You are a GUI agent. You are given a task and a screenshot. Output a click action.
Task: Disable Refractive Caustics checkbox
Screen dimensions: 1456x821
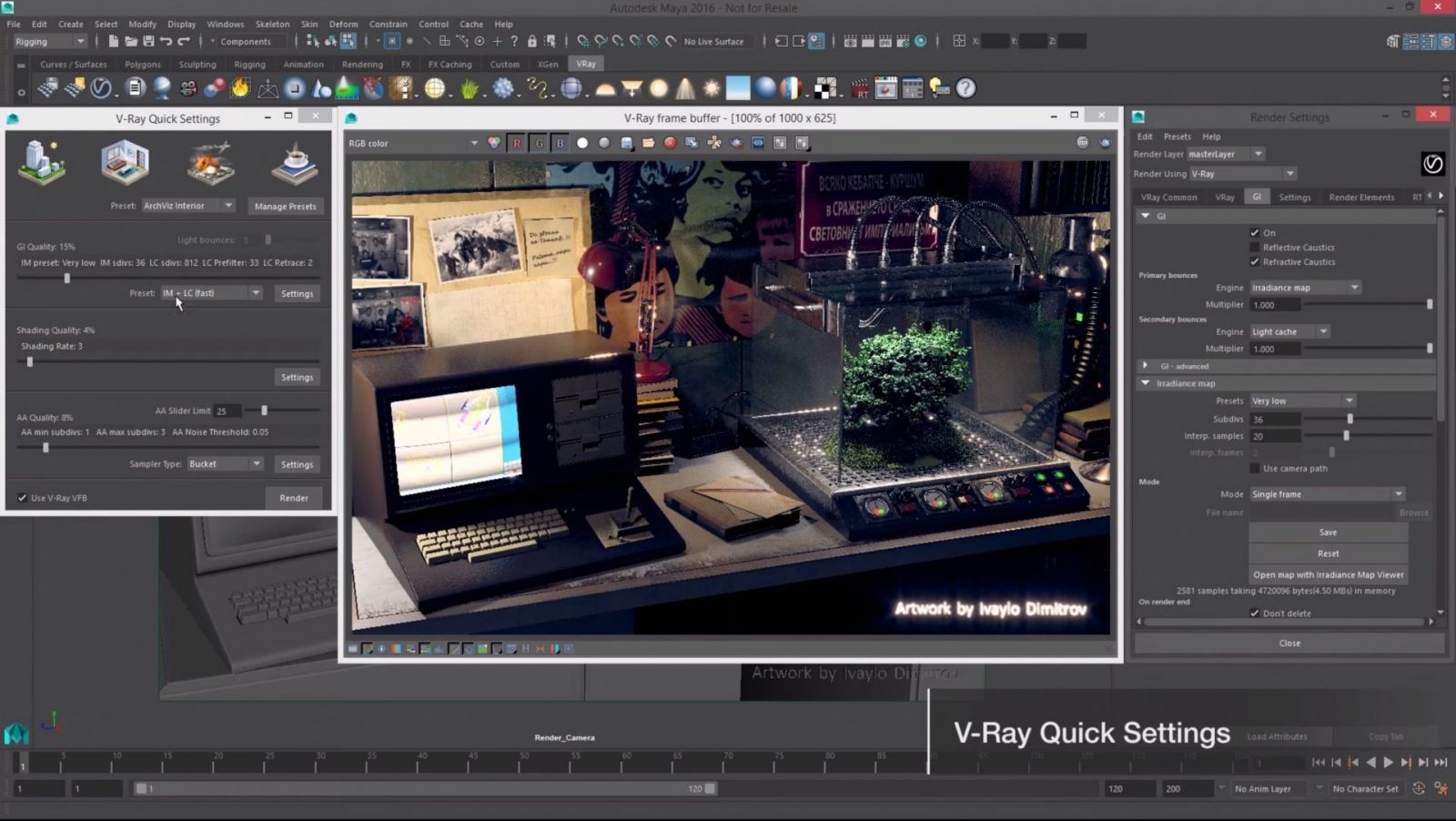coord(1255,261)
